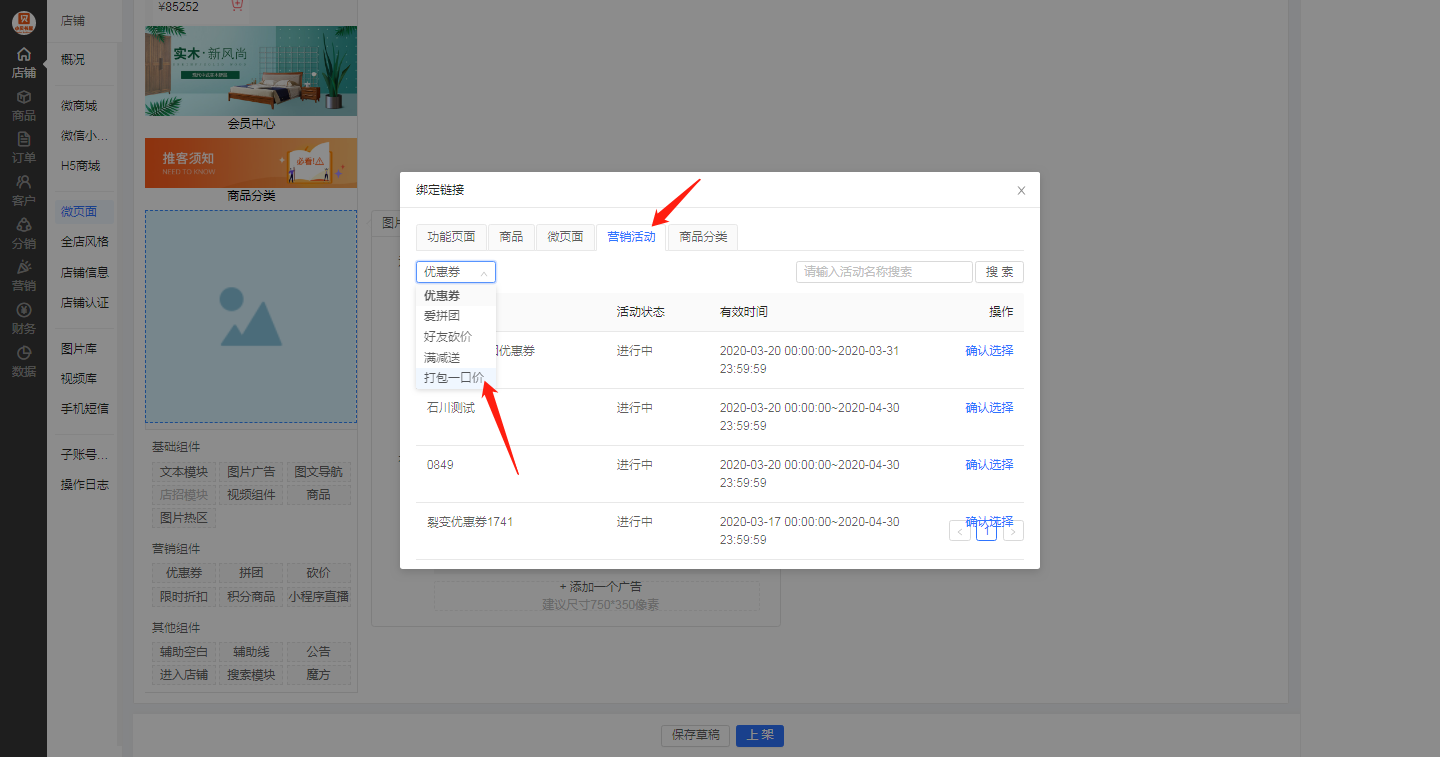Select 爱拼团 from the dropdown list
This screenshot has width=1440, height=757.
[x=444, y=315]
